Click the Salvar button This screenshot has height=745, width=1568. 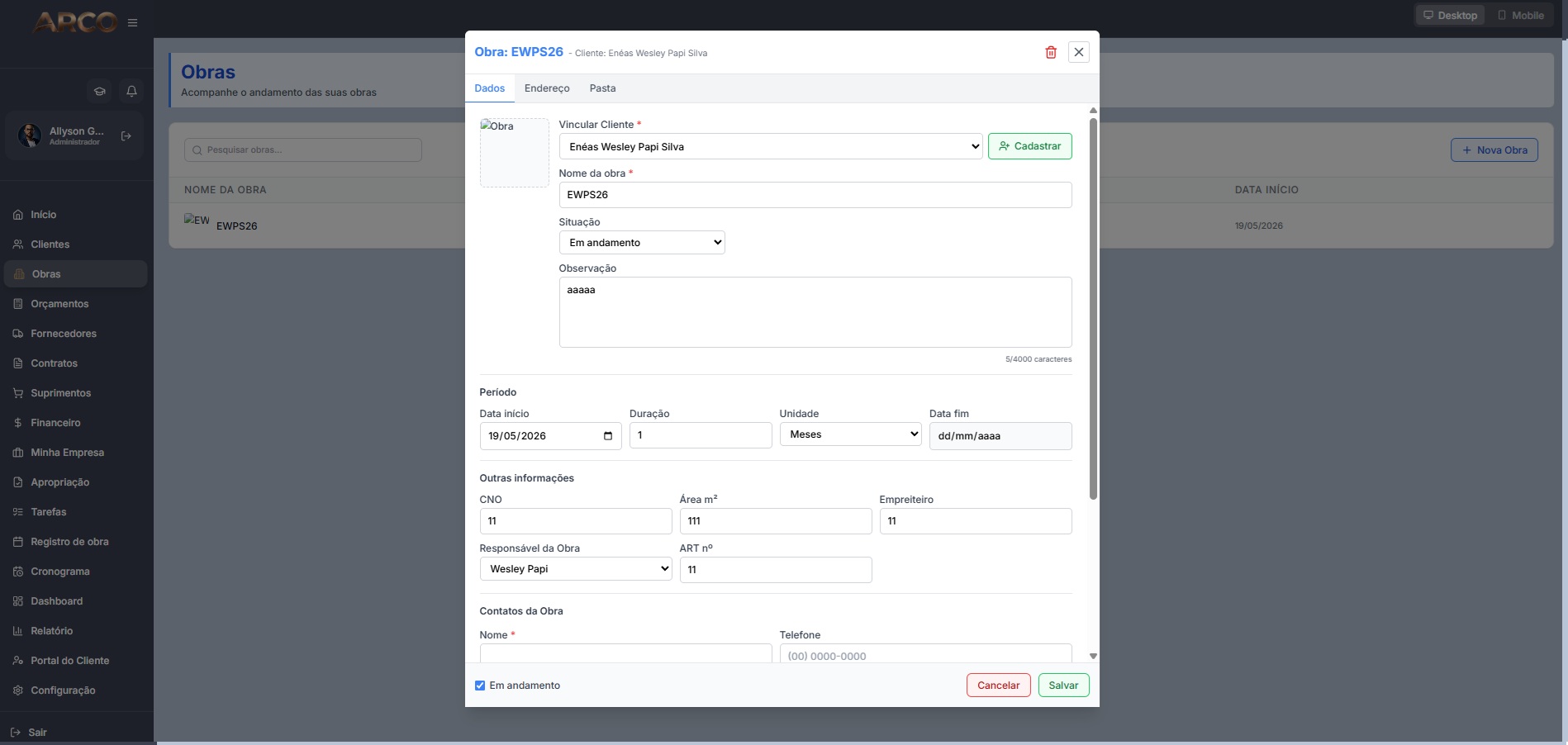[x=1064, y=686]
